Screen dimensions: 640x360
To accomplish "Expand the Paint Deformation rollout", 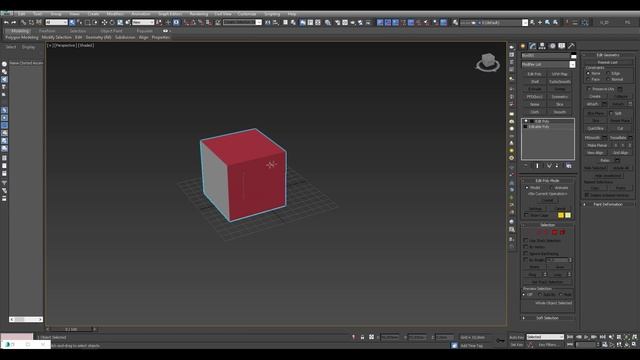I will [x=608, y=204].
